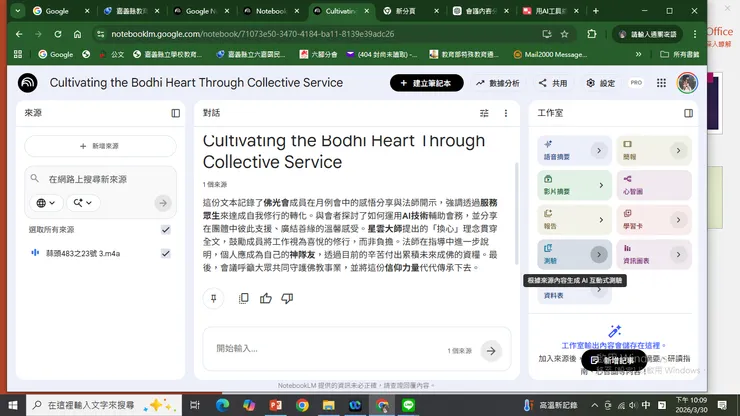
Task: Submit the web source search arrow
Action: pos(163,203)
